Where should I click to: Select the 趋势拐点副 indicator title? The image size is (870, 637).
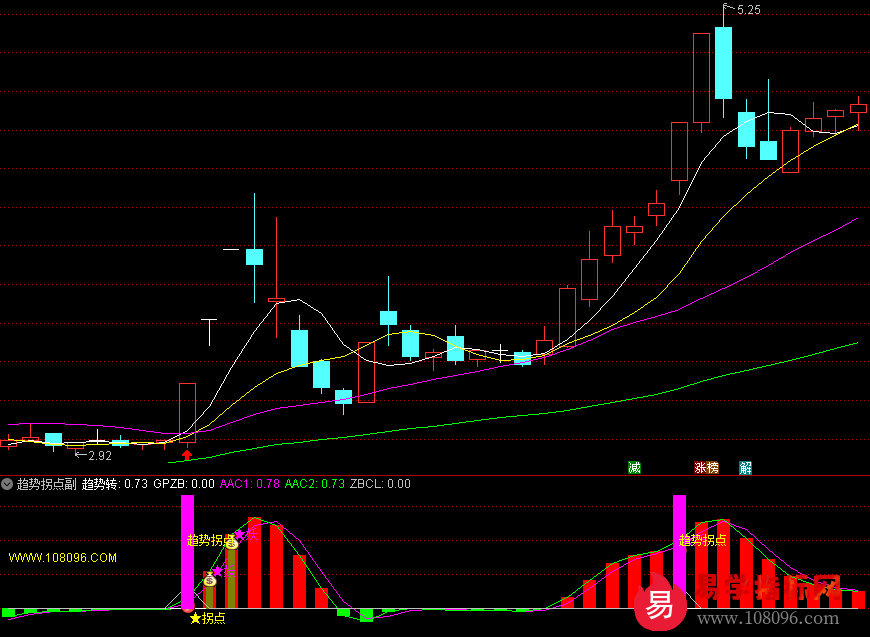[x=46, y=484]
